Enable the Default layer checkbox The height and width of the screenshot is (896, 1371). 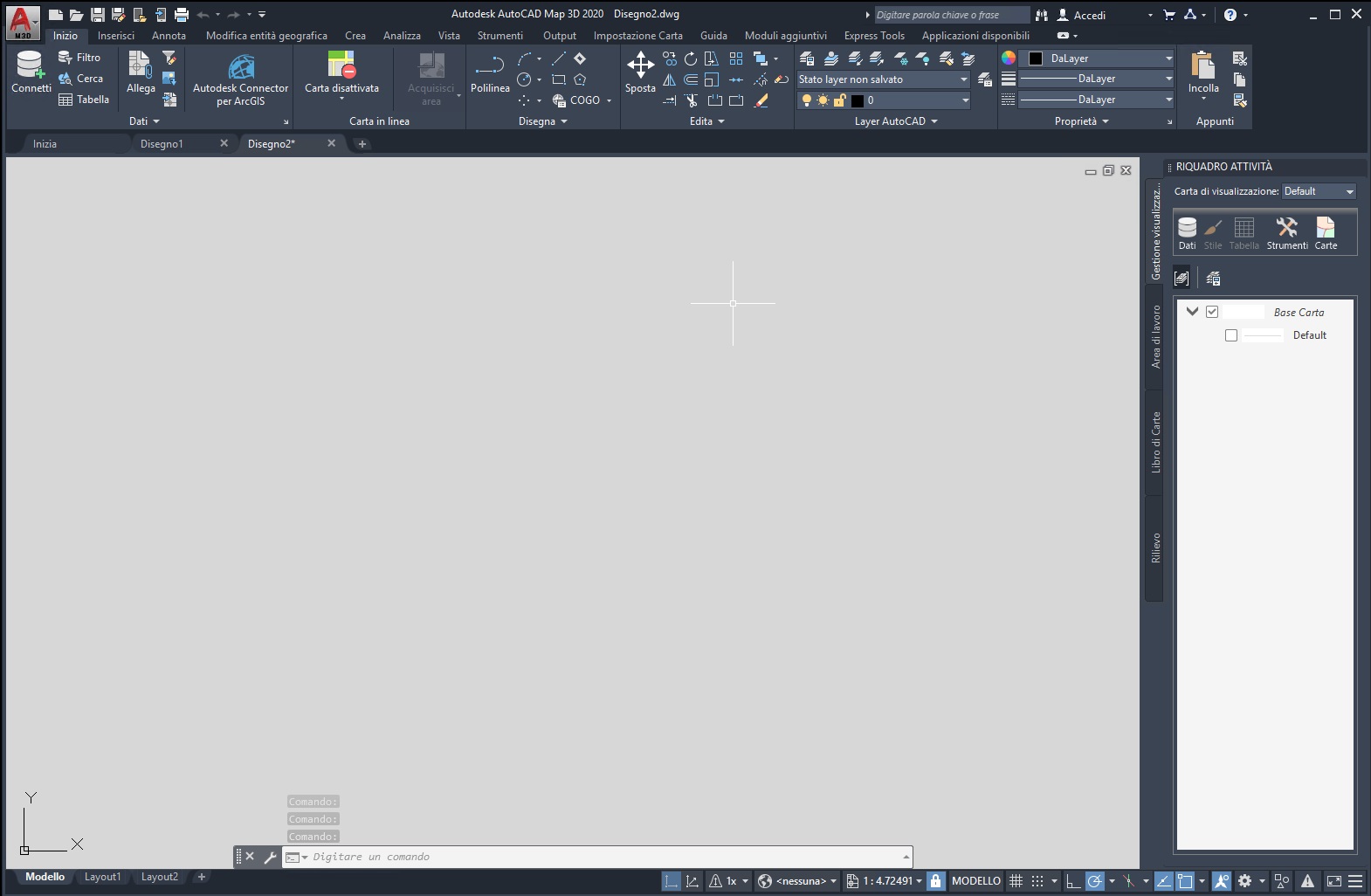point(1231,335)
